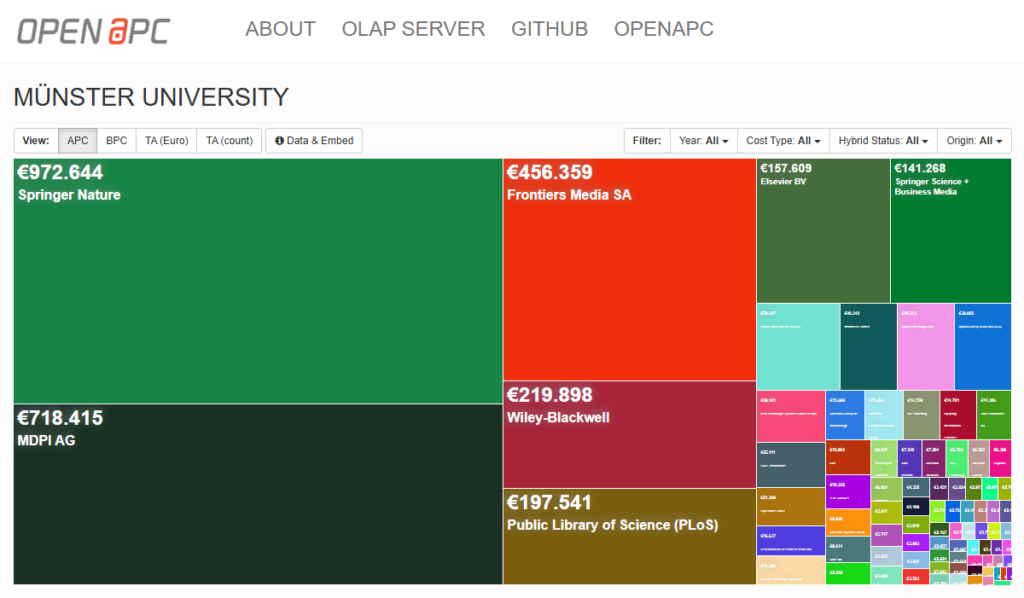Select the rust-red treemap tile
The height and width of the screenshot is (598, 1024).
tap(848, 458)
